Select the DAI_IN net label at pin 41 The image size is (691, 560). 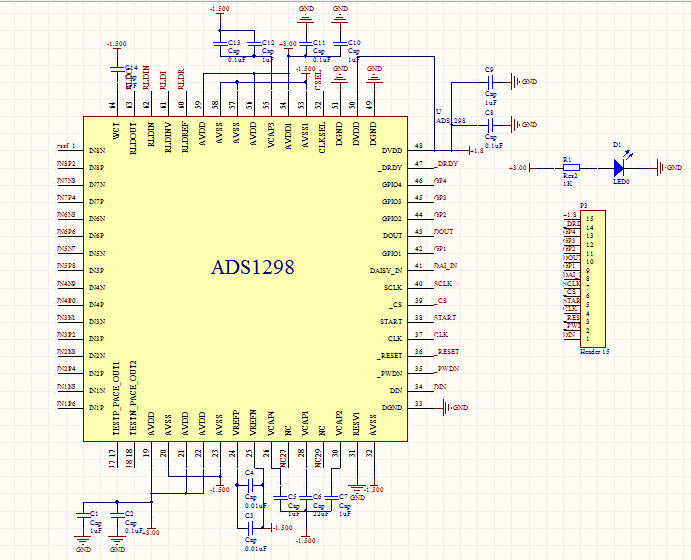pyautogui.click(x=446, y=266)
